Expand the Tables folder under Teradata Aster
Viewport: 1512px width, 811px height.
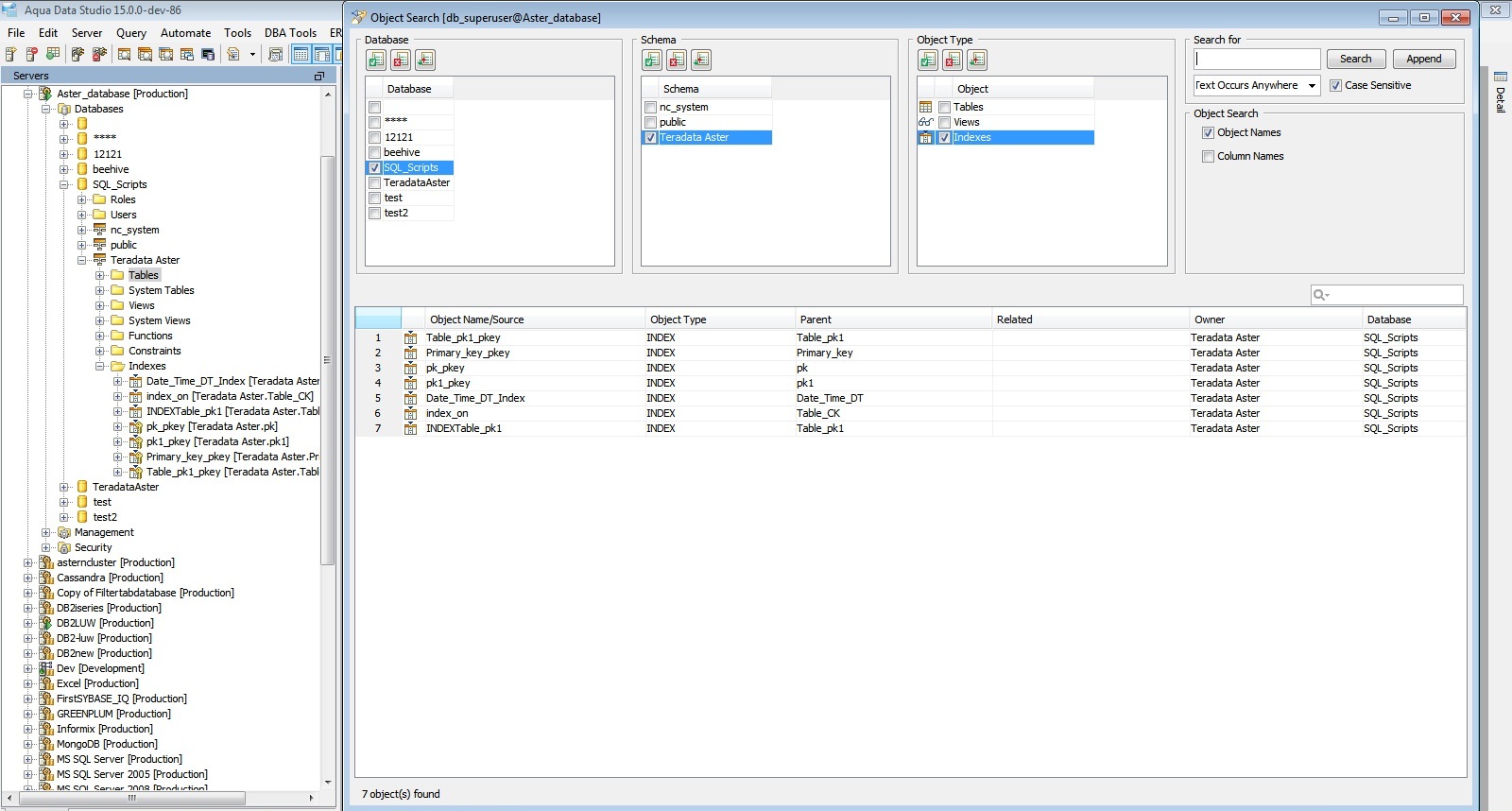tap(100, 275)
